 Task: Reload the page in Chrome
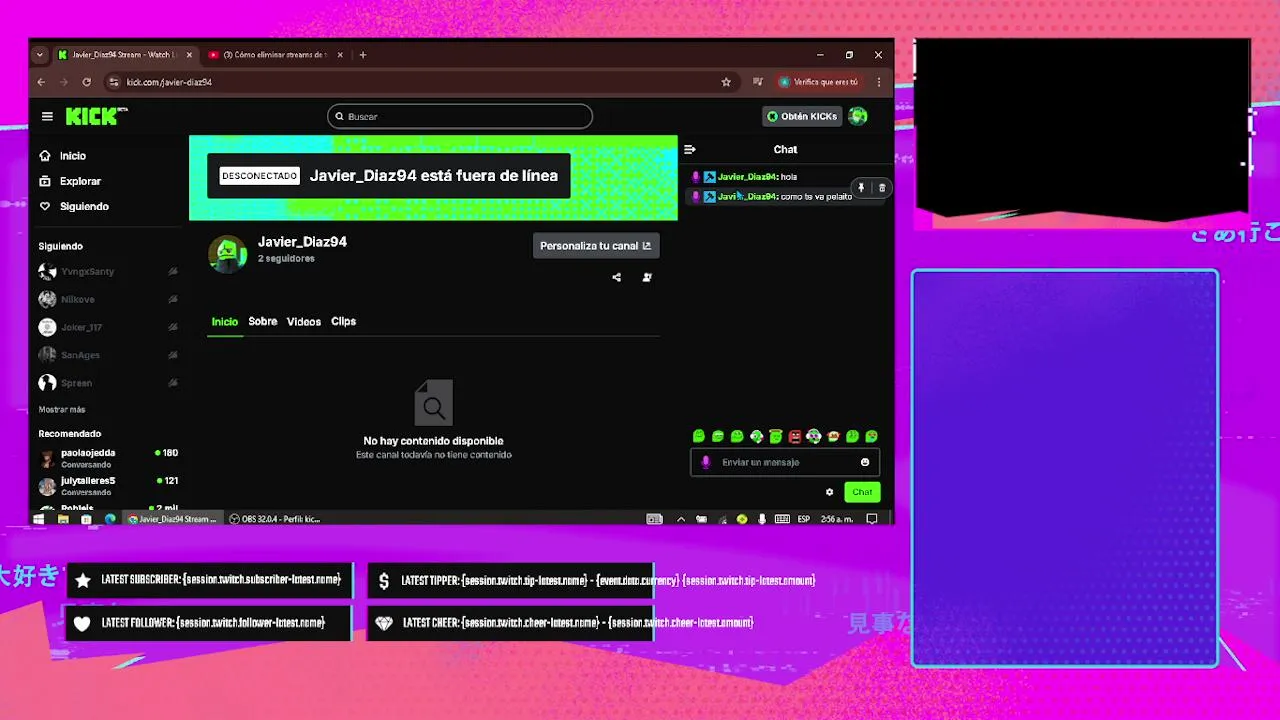(87, 82)
